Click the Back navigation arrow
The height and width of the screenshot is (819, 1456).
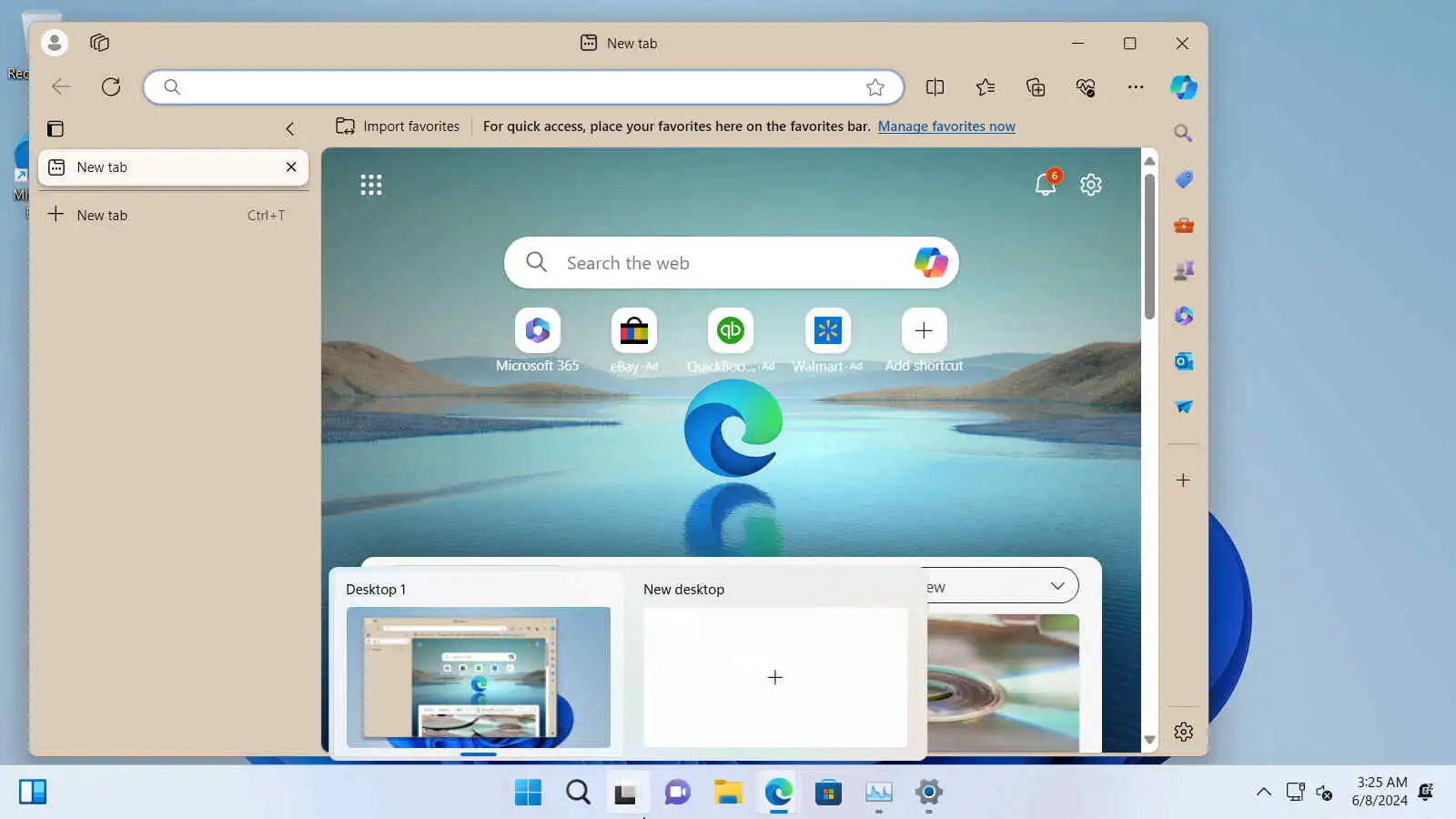pyautogui.click(x=61, y=86)
